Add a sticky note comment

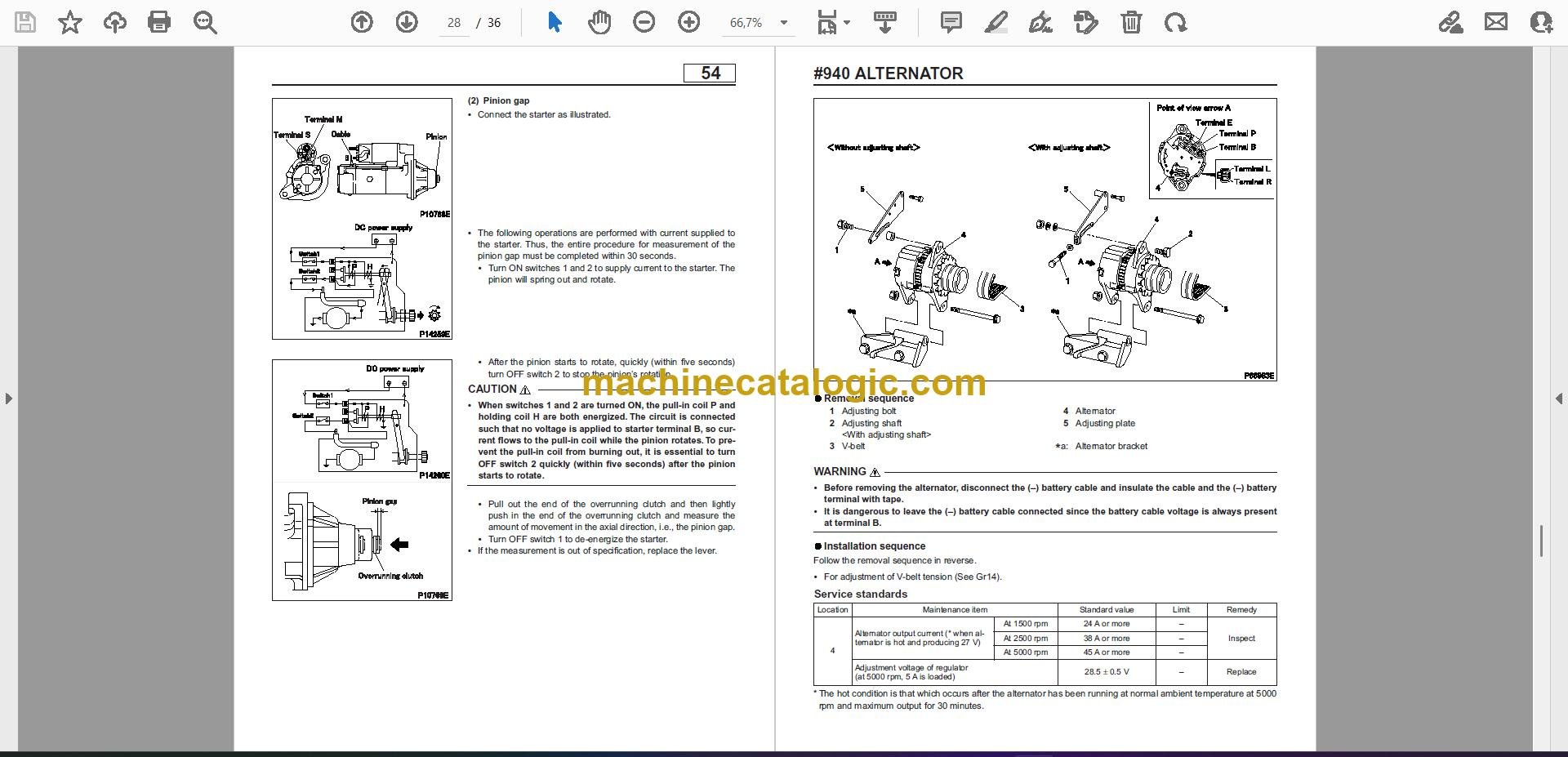pos(951,22)
